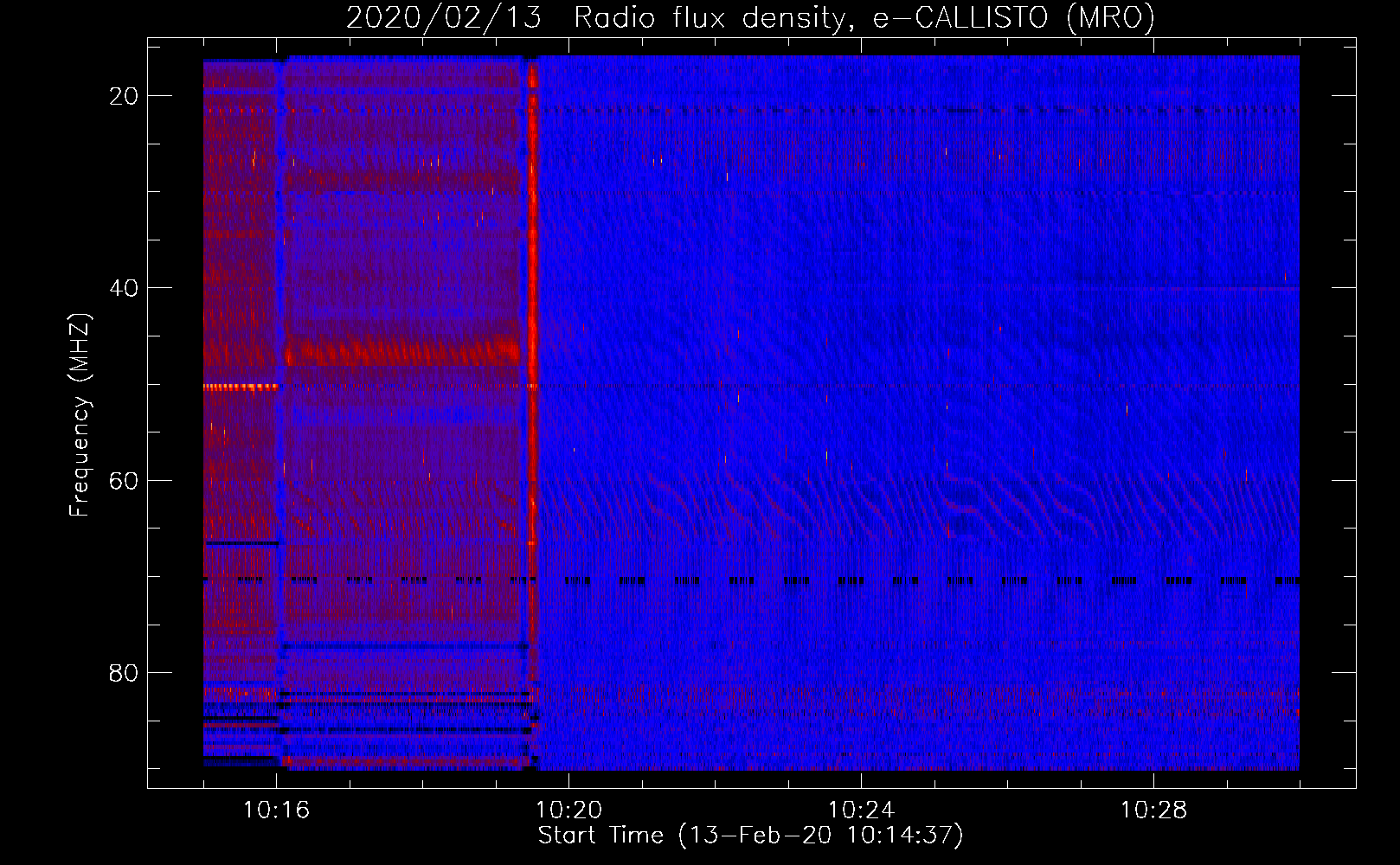Click the orange dashed line at 50 MHz
The height and width of the screenshot is (865, 1400).
click(241, 388)
